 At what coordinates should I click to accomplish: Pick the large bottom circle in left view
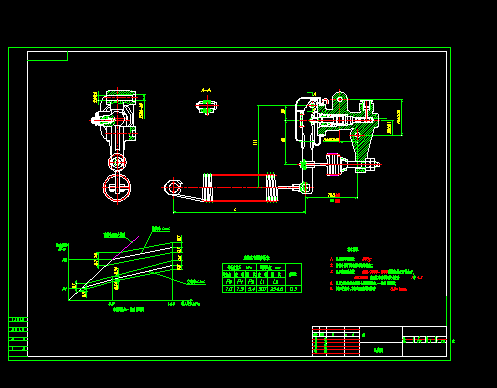click(117, 188)
